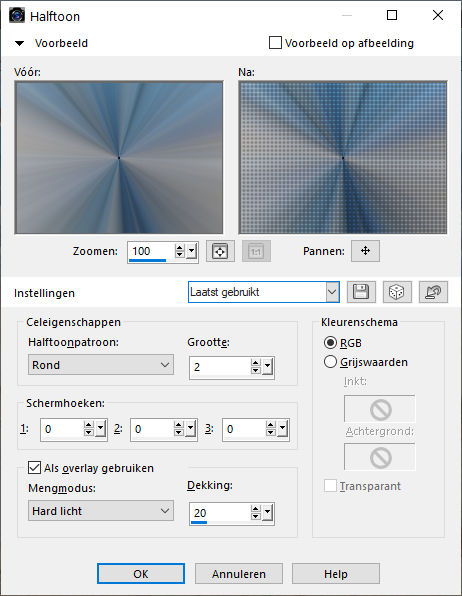Collapse the Voorbeeld preview section
The height and width of the screenshot is (596, 462).
click(x=19, y=43)
